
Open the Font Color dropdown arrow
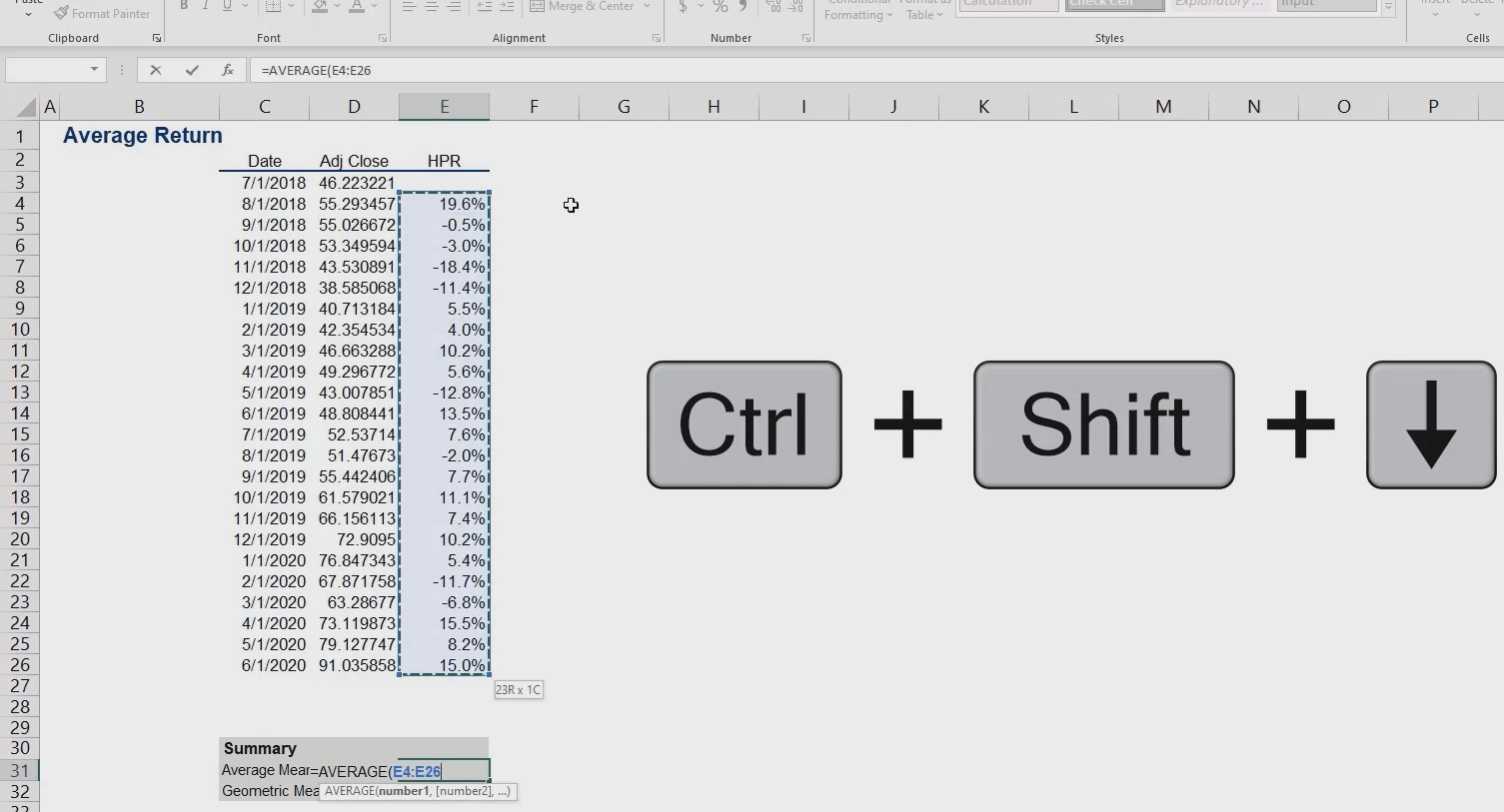pos(375,6)
